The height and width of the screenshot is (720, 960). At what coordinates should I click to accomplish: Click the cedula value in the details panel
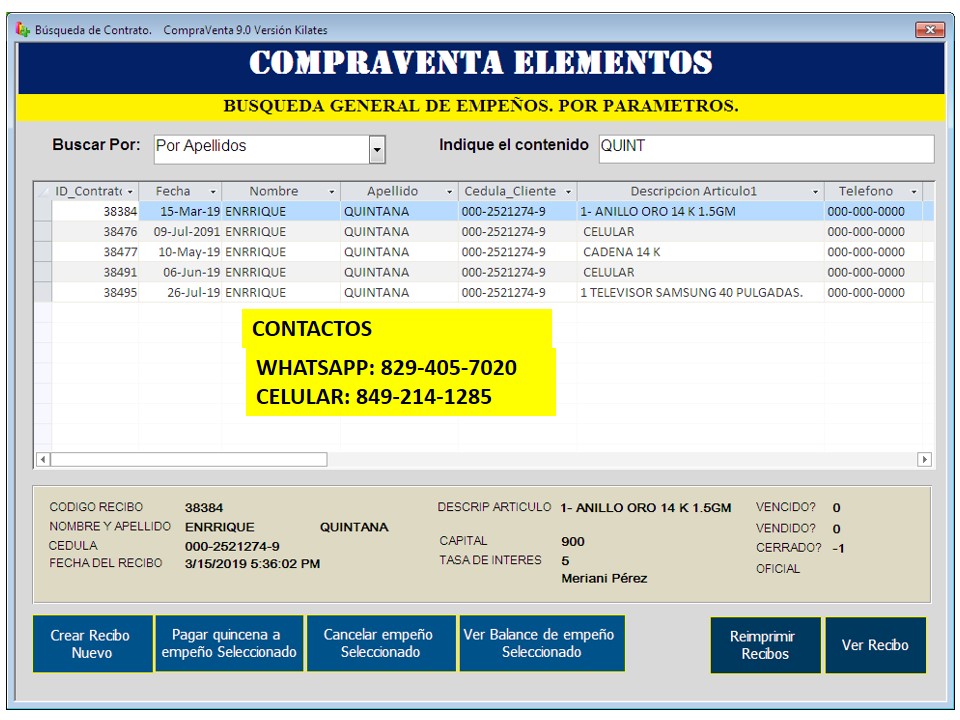[x=232, y=546]
